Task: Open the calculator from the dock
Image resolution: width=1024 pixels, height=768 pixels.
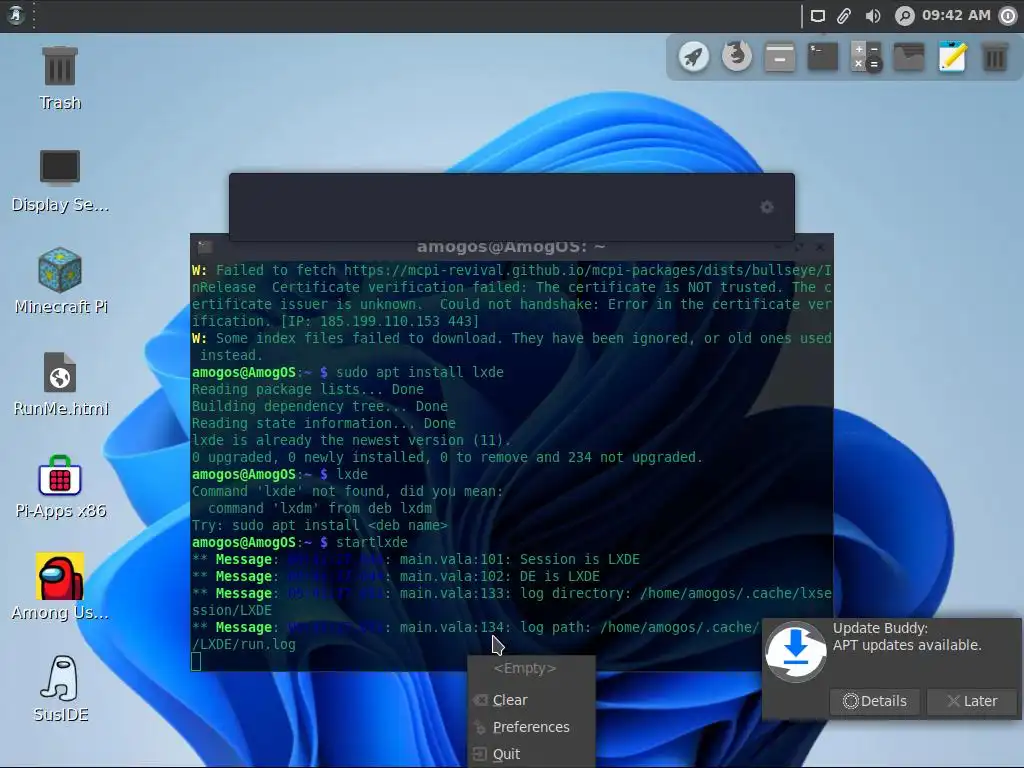Action: 866,57
